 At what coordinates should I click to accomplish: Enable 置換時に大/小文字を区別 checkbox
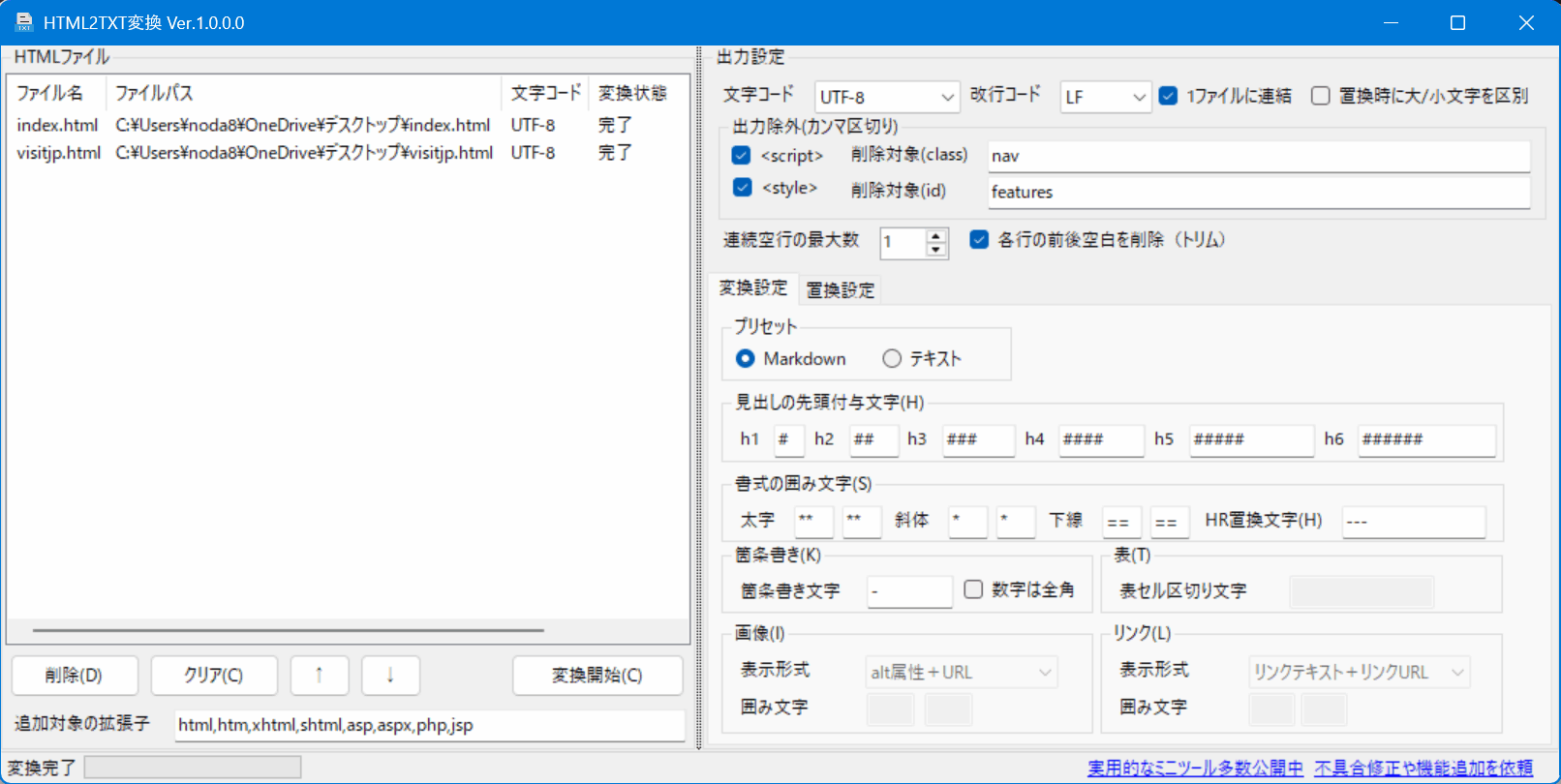[x=1321, y=96]
